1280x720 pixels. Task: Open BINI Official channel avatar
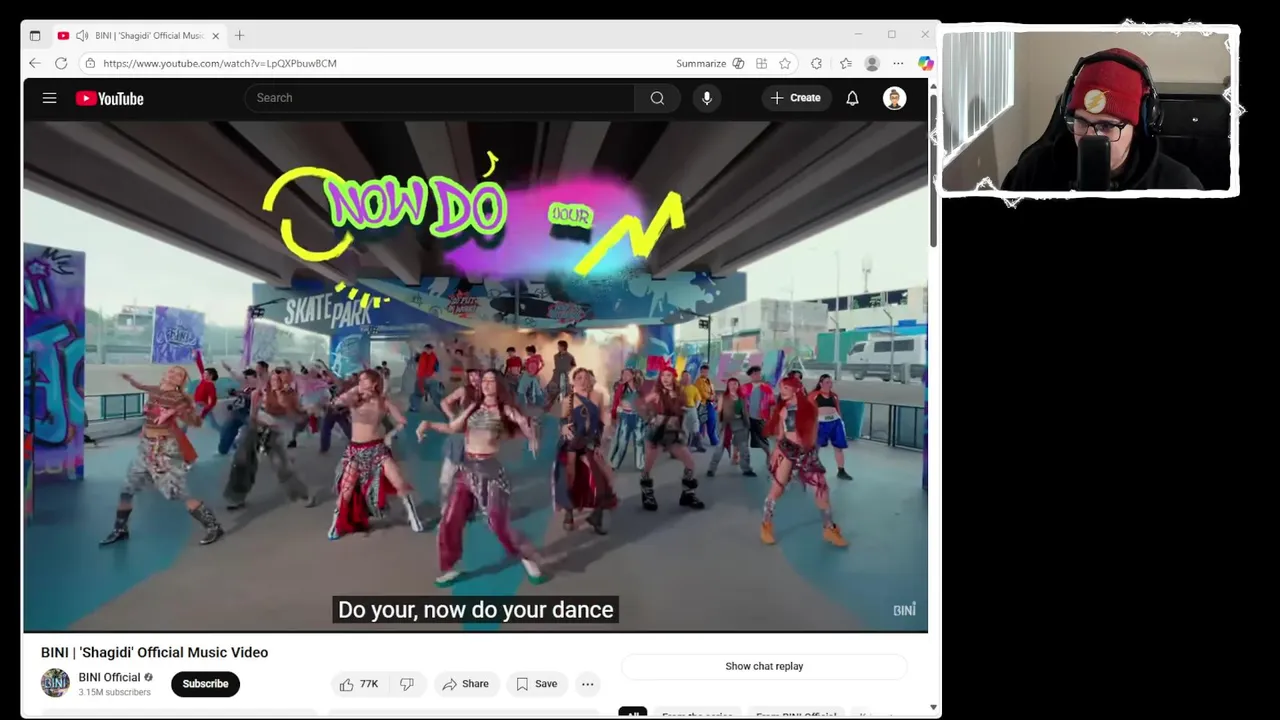coord(55,683)
